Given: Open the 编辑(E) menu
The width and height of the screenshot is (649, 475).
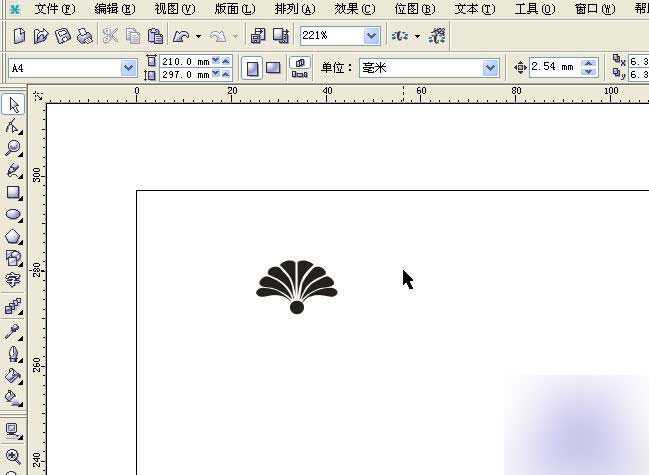Looking at the screenshot, I should click(x=115, y=9).
